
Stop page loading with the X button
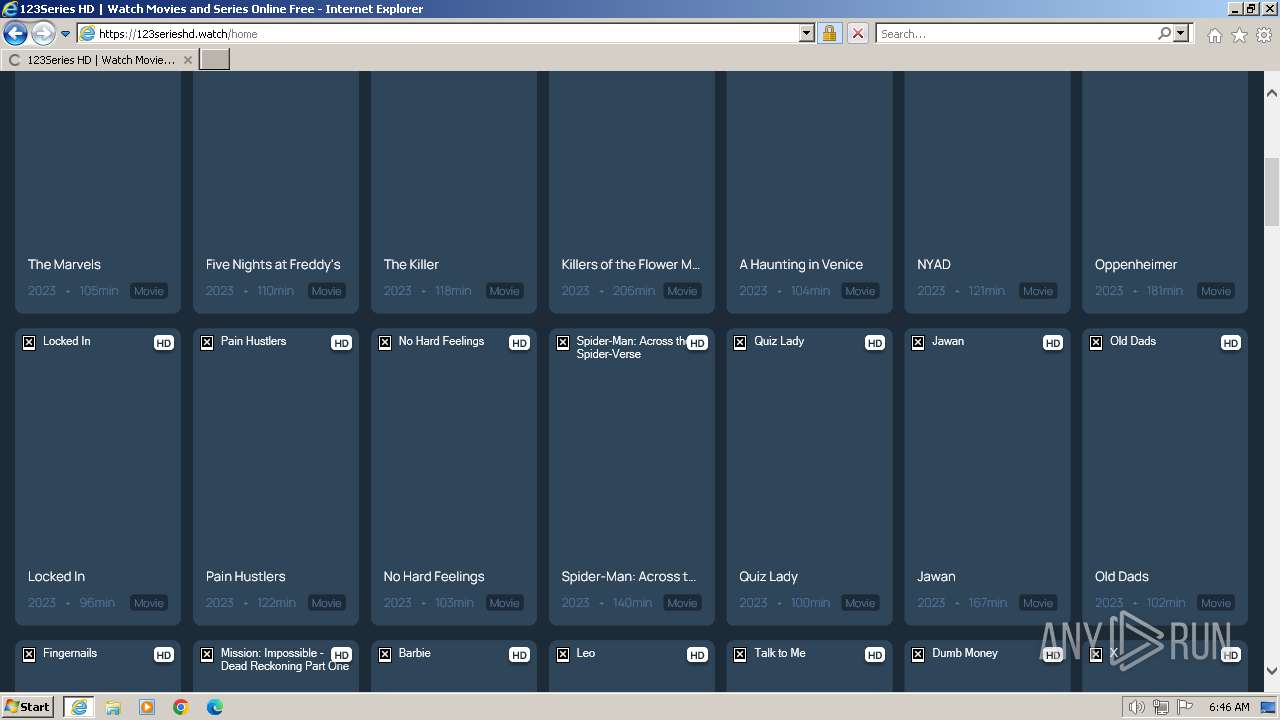[857, 34]
